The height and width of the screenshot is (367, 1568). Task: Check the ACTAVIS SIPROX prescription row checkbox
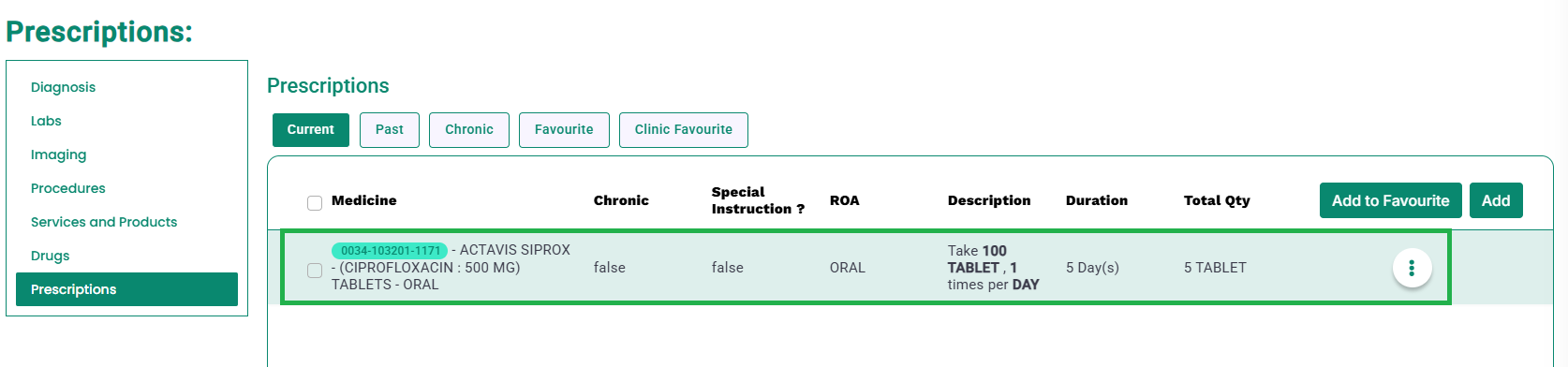315,271
